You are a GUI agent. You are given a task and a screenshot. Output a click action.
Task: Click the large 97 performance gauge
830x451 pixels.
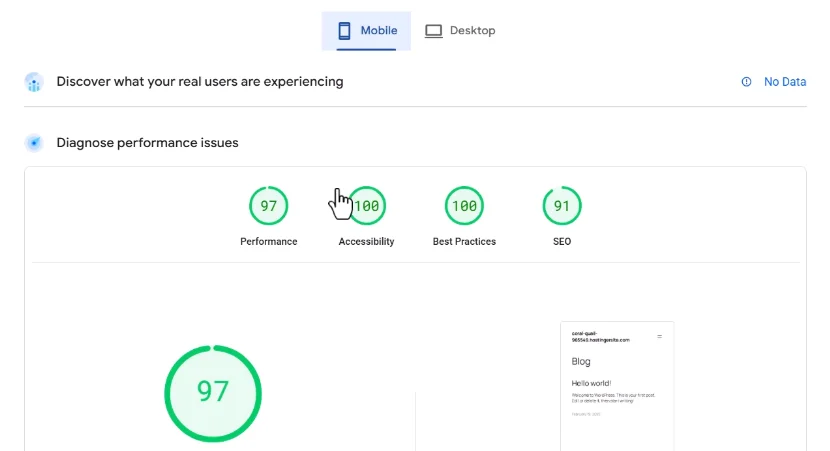213,393
